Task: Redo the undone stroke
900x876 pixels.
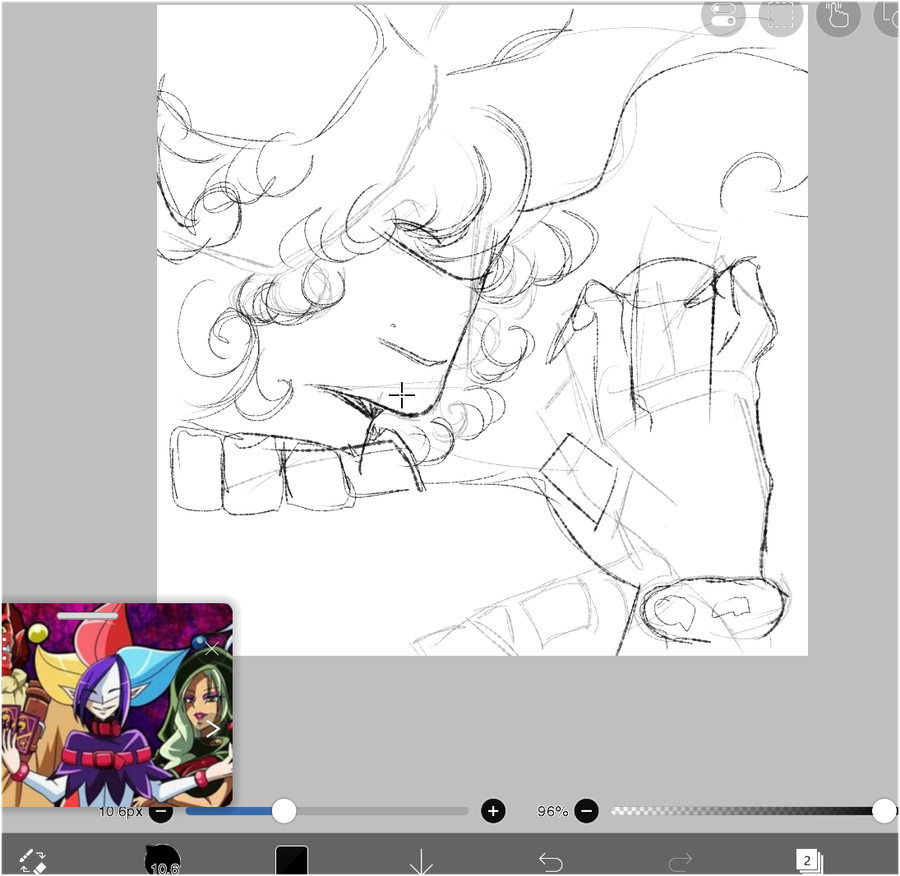Action: coord(681,862)
